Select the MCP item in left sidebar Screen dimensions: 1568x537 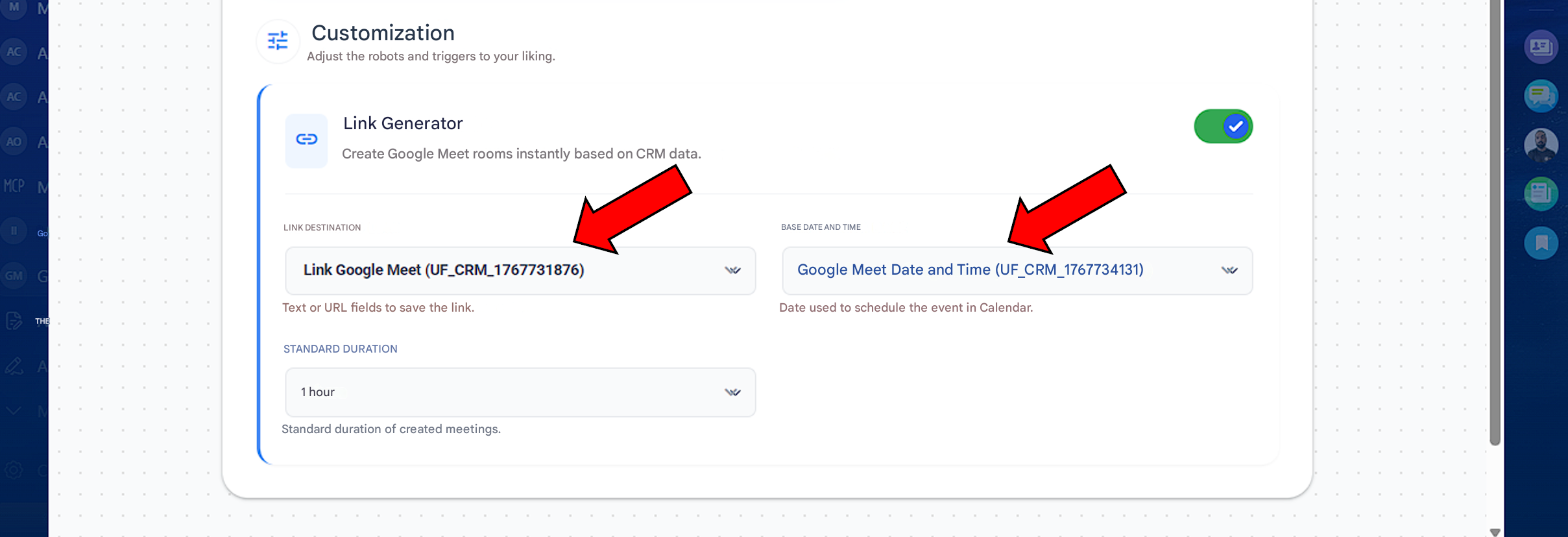(x=14, y=187)
